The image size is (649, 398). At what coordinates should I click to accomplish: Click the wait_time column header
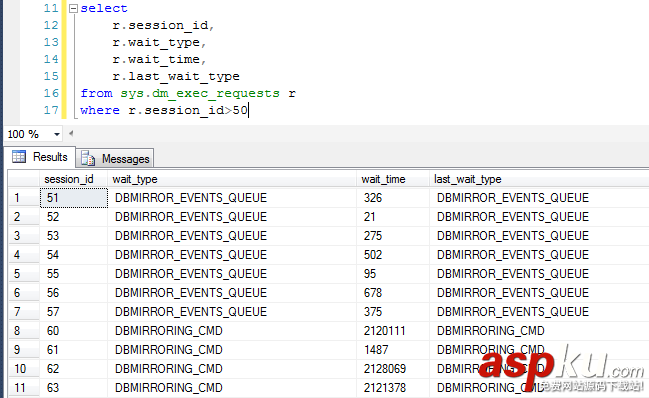tap(393, 179)
